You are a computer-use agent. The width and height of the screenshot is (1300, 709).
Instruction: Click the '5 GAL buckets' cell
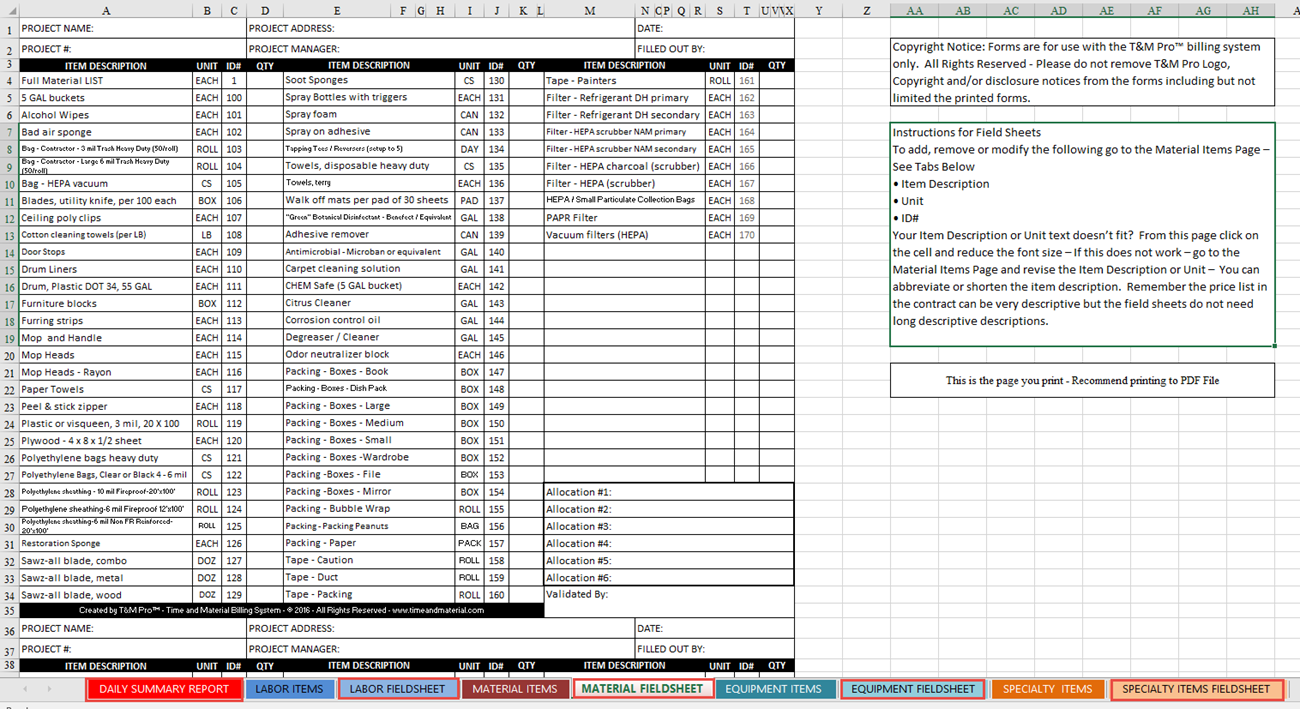106,98
